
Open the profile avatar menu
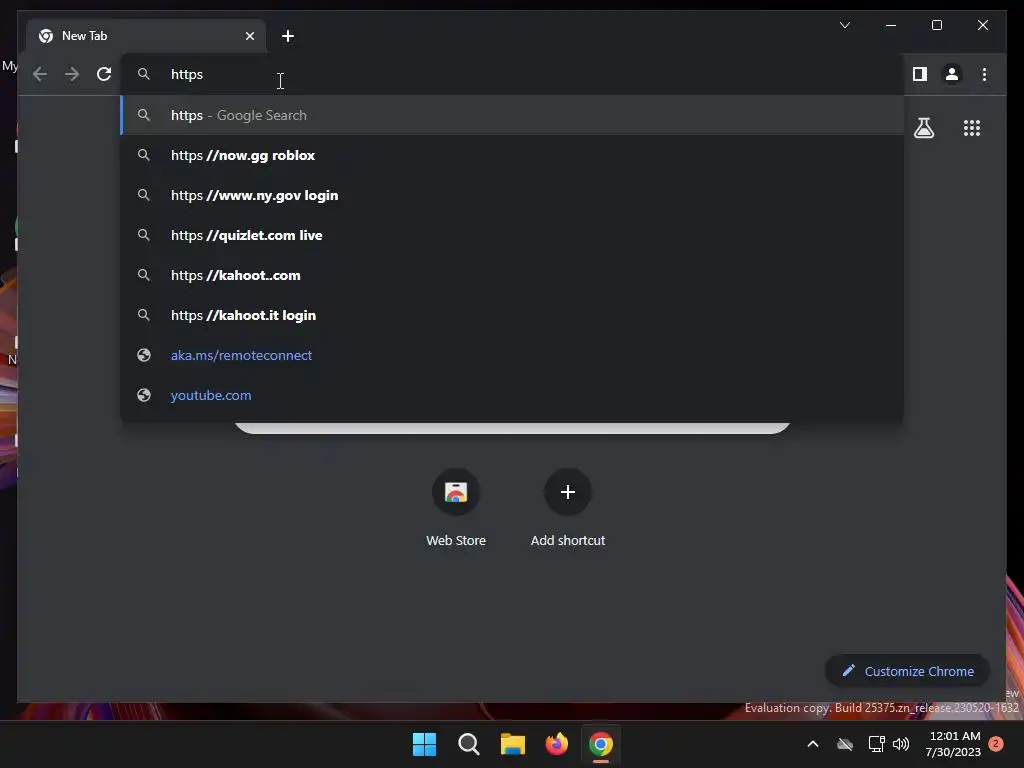coord(952,74)
